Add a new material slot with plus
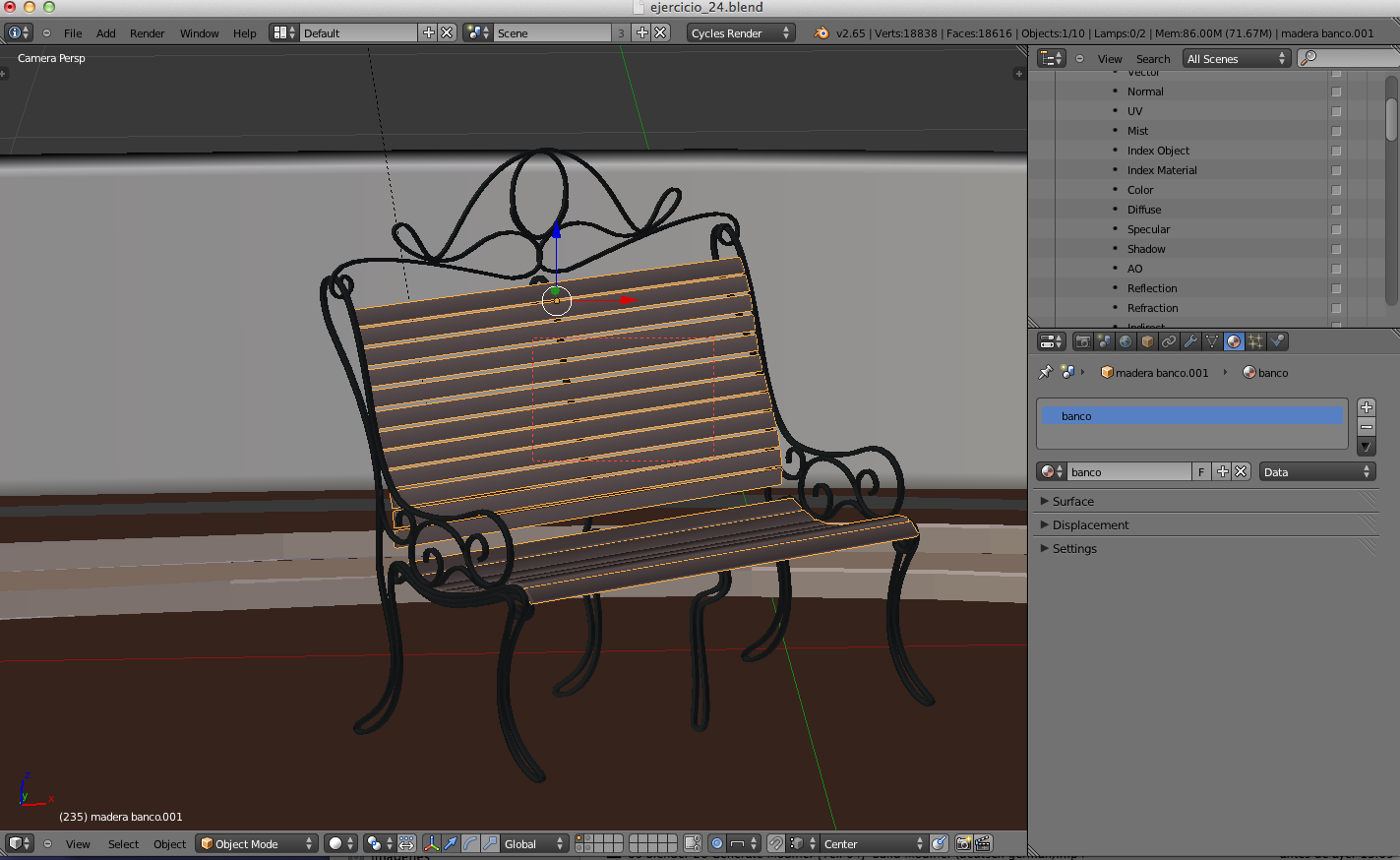This screenshot has width=1400, height=860. click(x=1367, y=407)
